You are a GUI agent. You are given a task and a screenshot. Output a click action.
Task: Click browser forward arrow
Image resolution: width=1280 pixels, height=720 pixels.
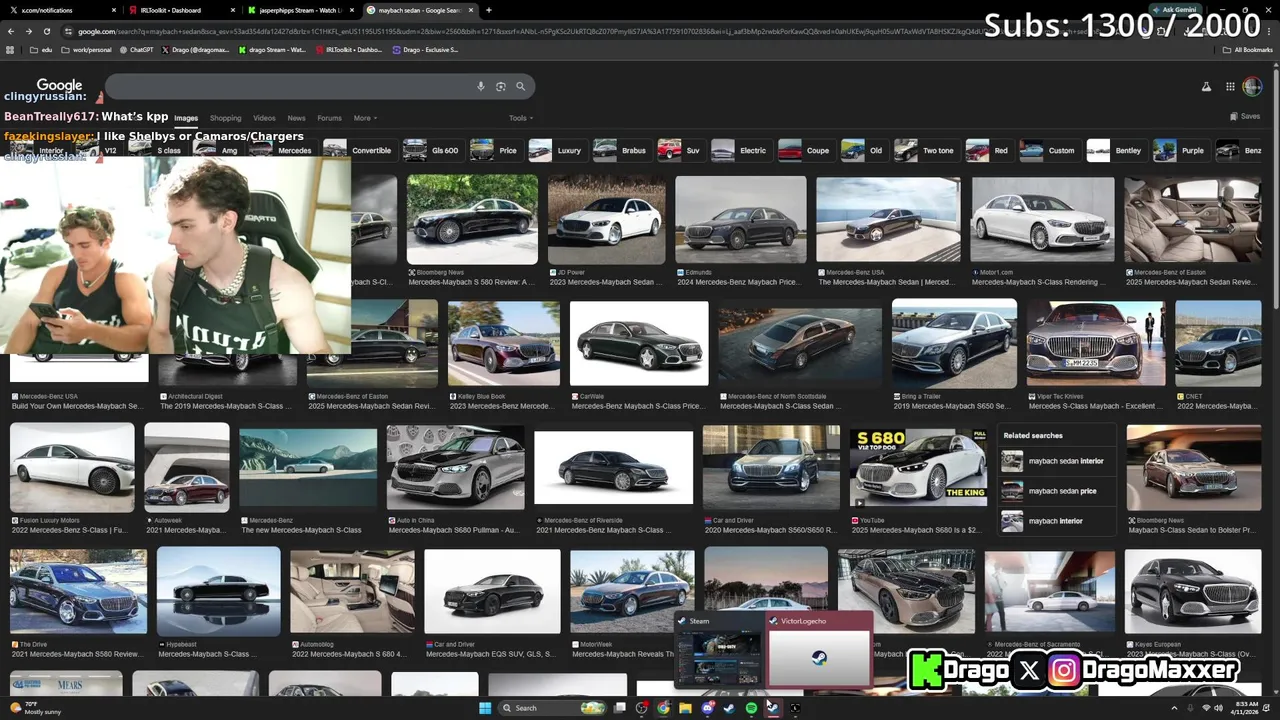tap(31, 31)
